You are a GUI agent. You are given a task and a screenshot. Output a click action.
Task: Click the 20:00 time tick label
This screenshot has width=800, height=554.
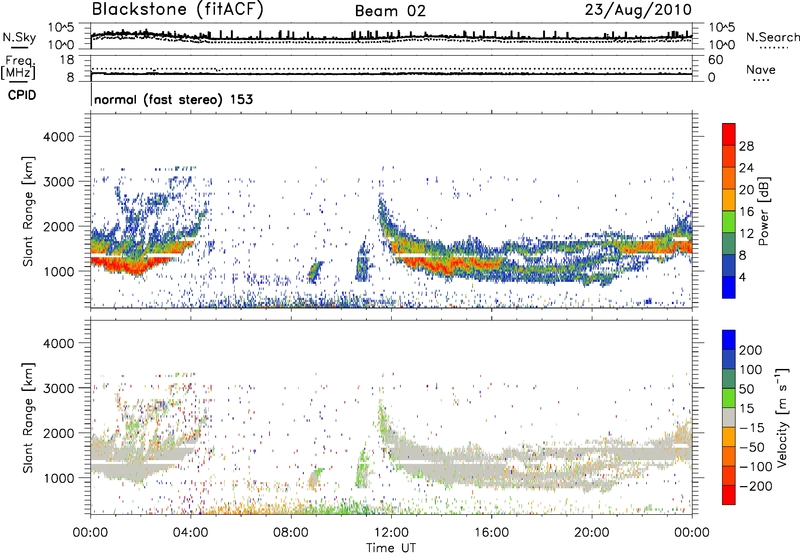pyautogui.click(x=591, y=533)
